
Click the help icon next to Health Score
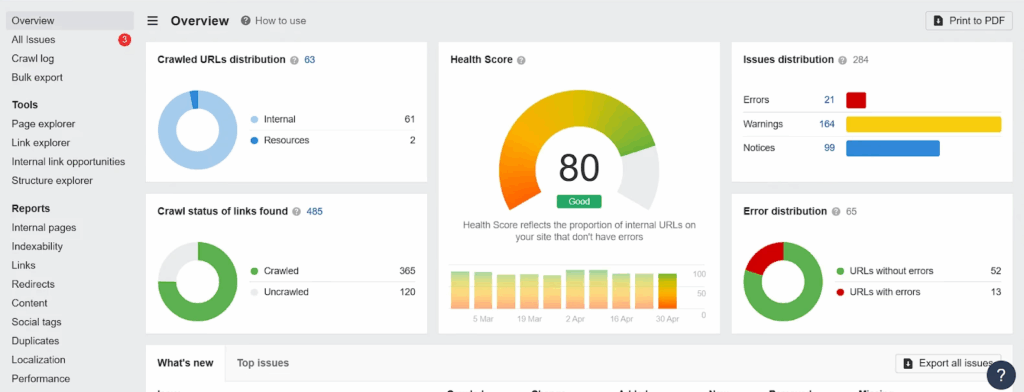(x=521, y=60)
